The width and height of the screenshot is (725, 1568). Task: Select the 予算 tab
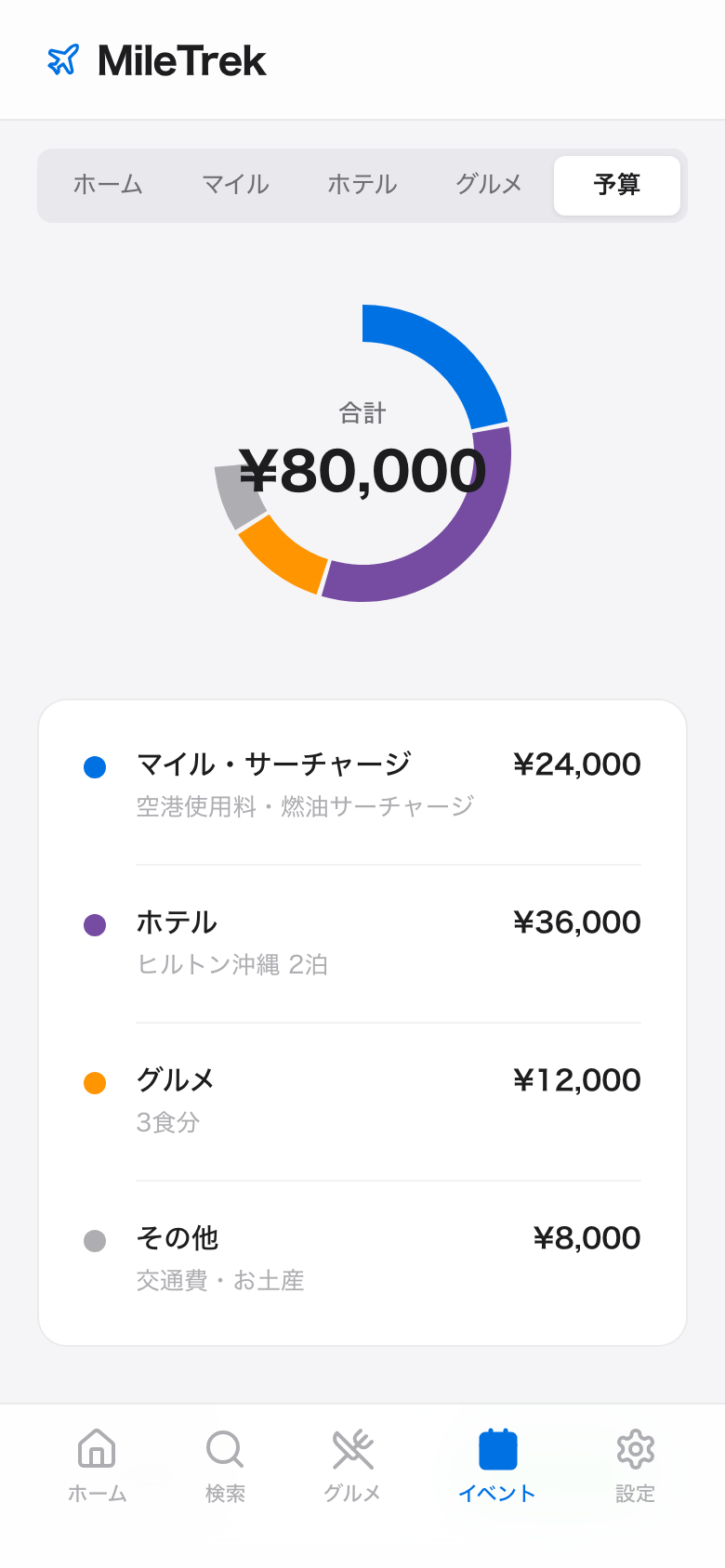click(x=616, y=185)
